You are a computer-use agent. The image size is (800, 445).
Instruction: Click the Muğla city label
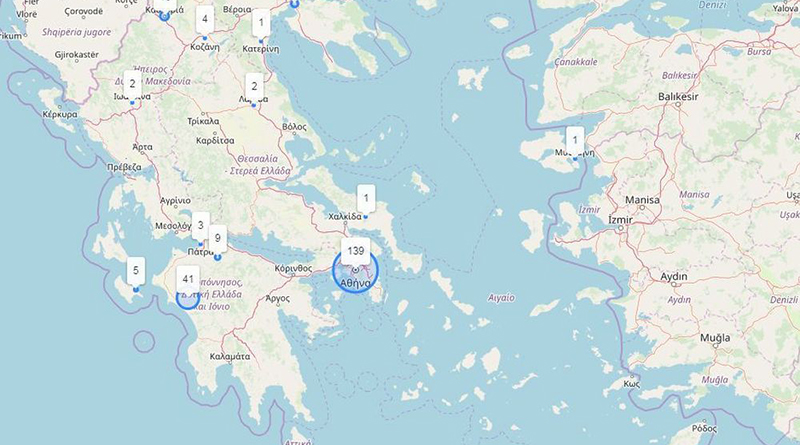[715, 338]
